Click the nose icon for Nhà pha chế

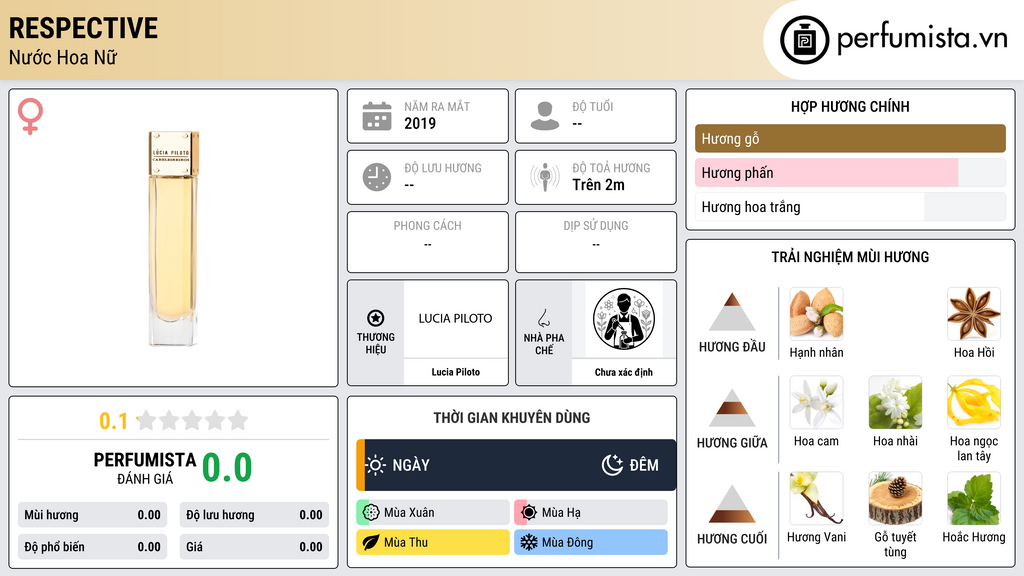[x=543, y=318]
